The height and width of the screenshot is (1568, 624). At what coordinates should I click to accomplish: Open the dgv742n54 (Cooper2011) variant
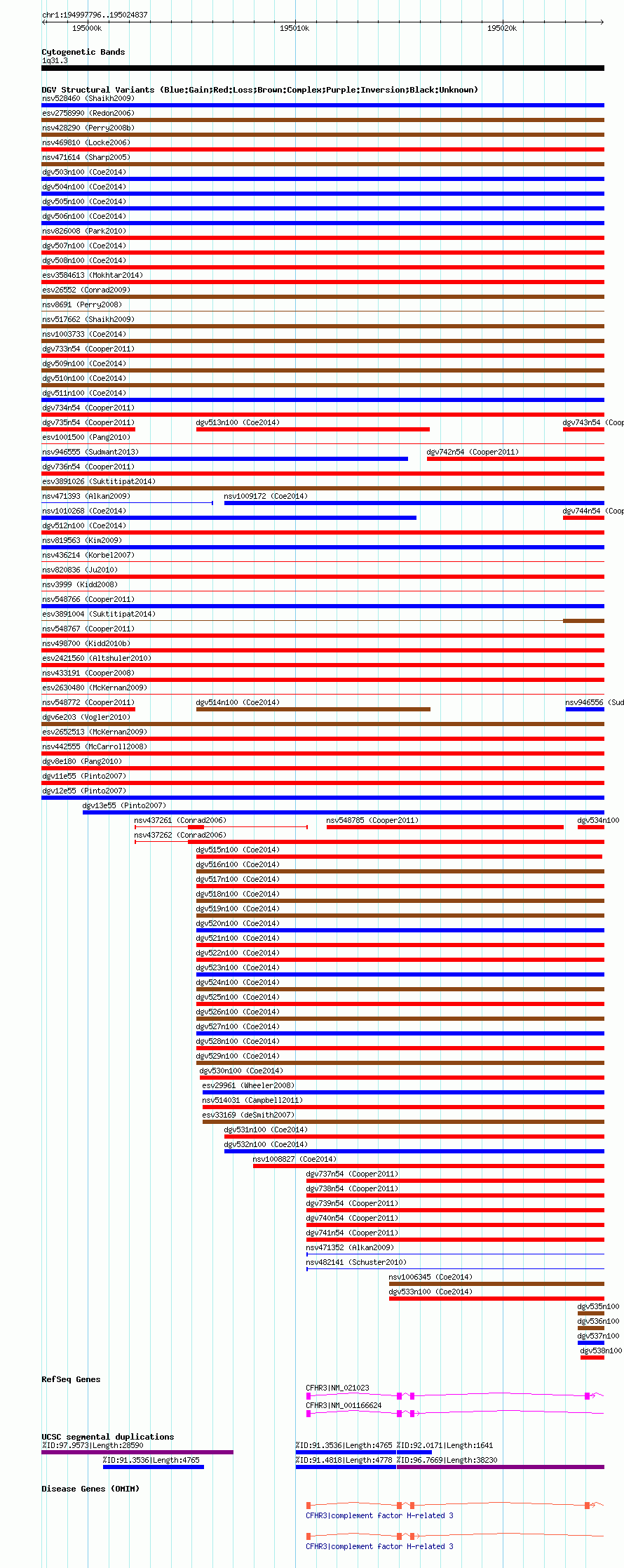(x=473, y=452)
